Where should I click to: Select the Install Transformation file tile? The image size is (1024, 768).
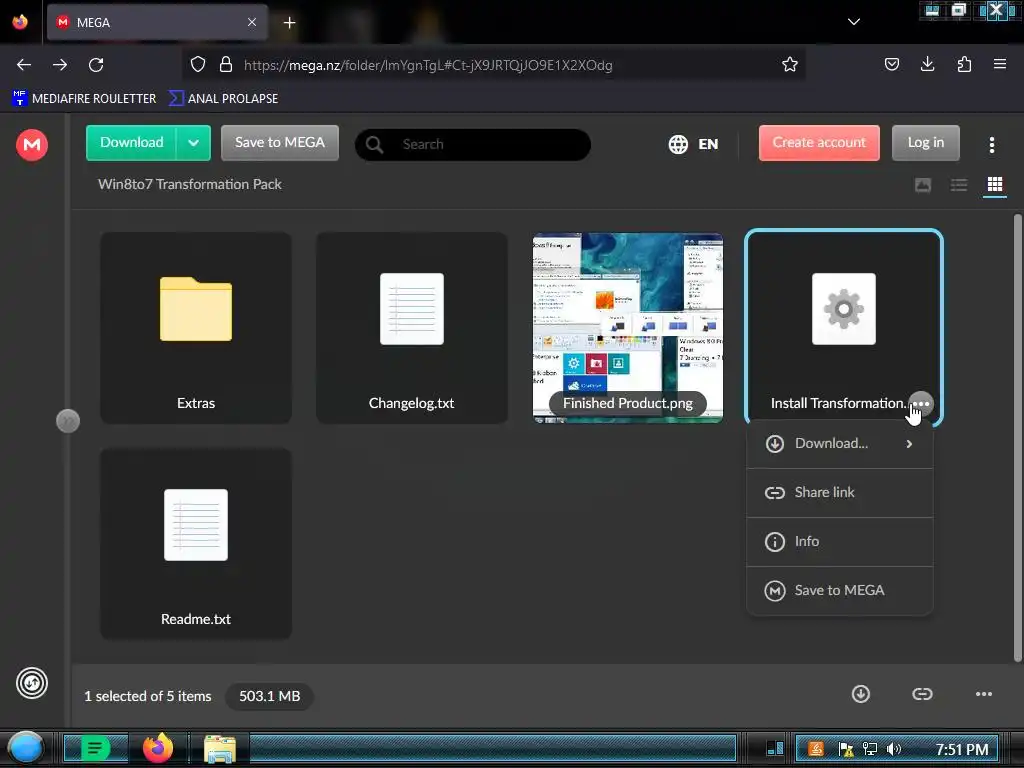point(844,327)
